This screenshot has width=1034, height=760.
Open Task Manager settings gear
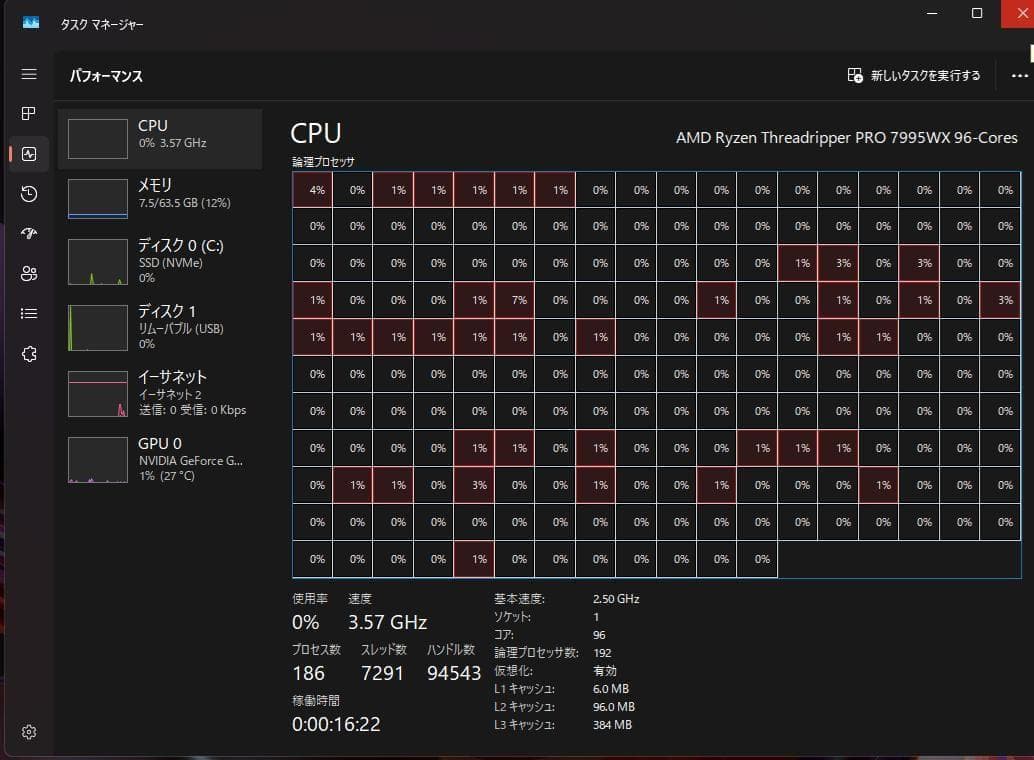[28, 732]
